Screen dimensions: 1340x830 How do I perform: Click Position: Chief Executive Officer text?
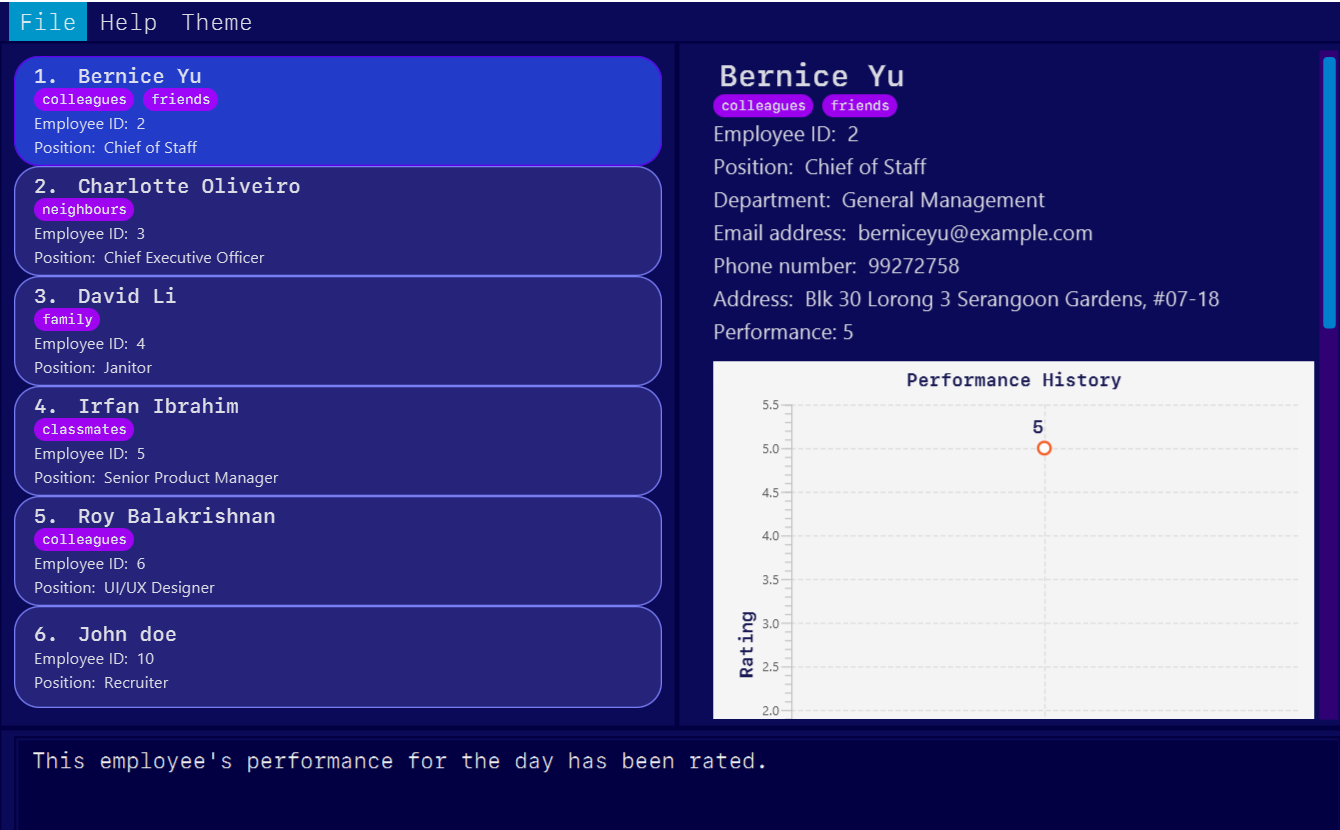(149, 258)
